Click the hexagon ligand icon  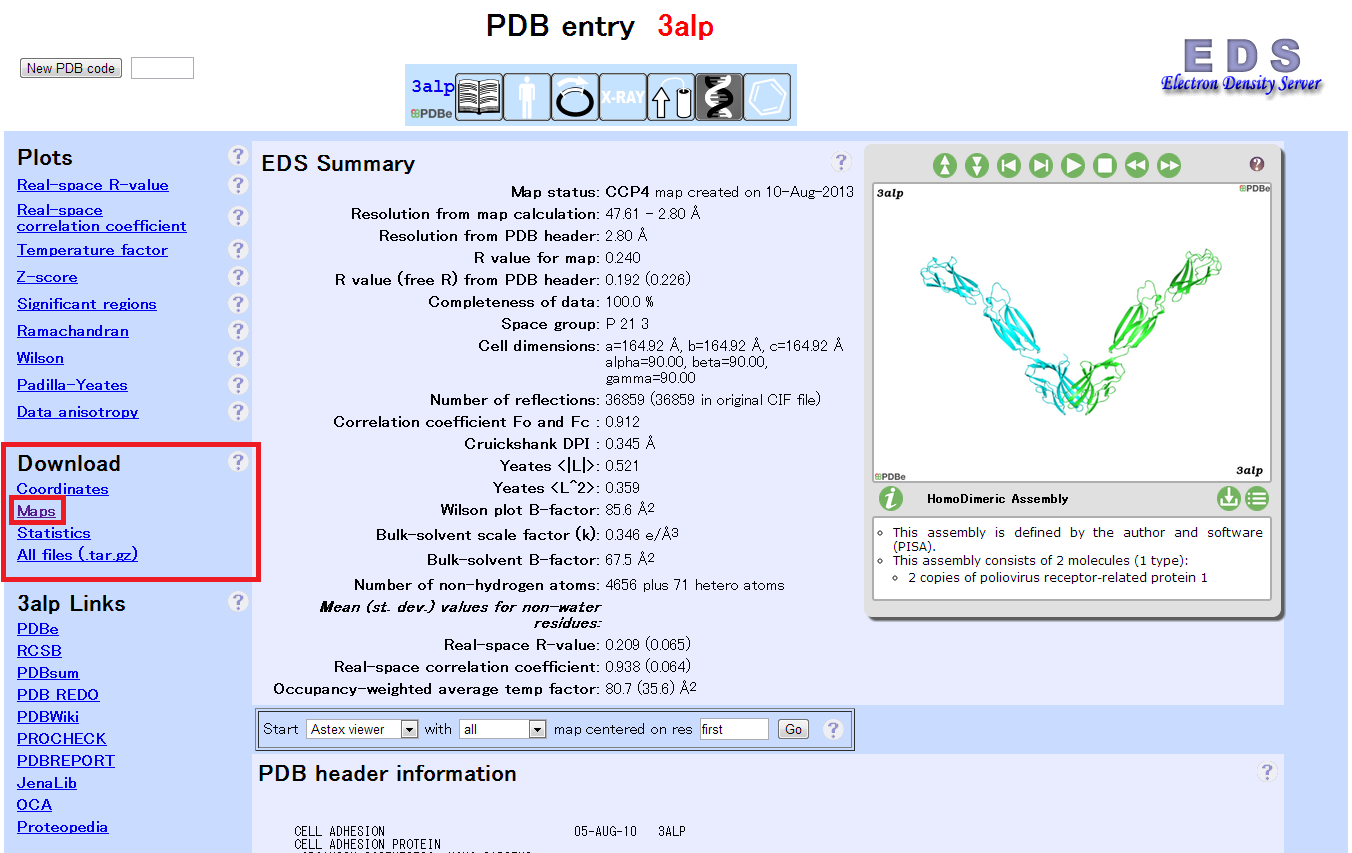coord(768,98)
